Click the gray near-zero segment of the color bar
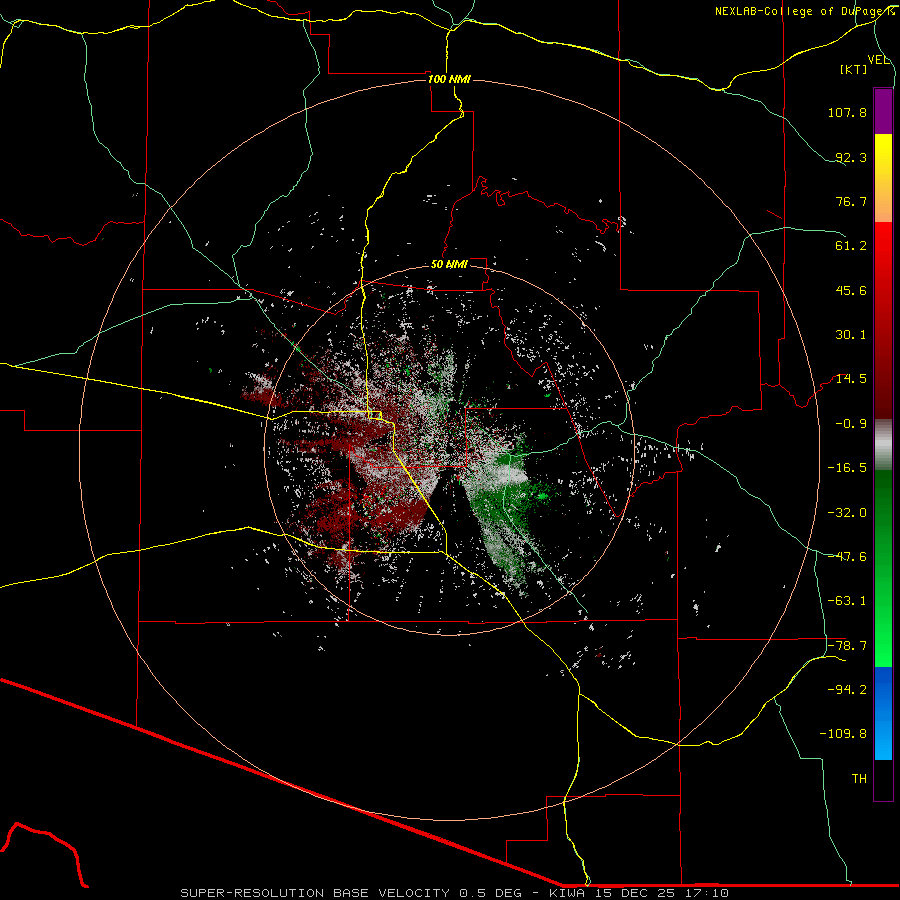 pos(883,445)
